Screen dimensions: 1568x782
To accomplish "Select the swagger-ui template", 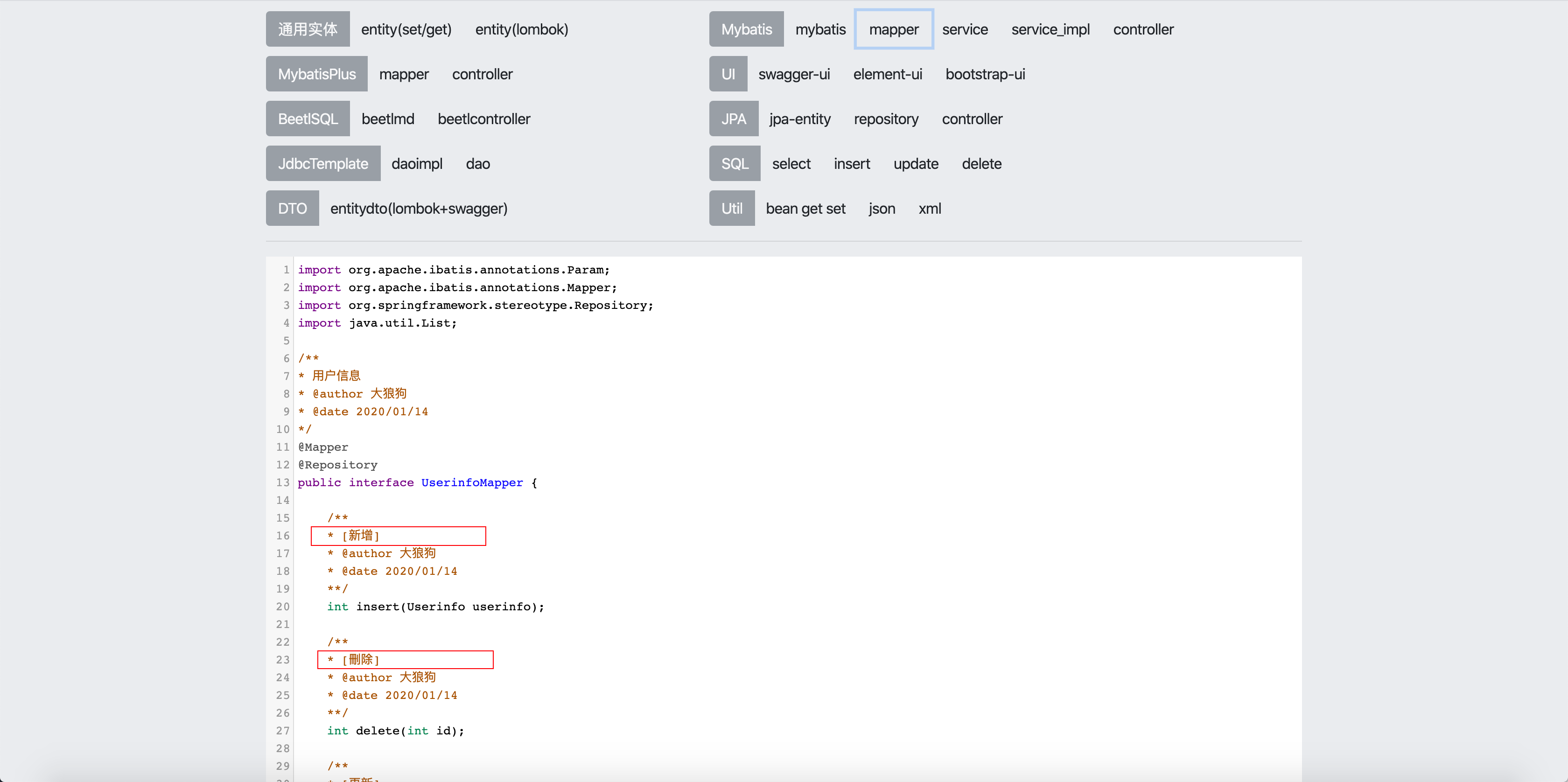I will click(794, 74).
